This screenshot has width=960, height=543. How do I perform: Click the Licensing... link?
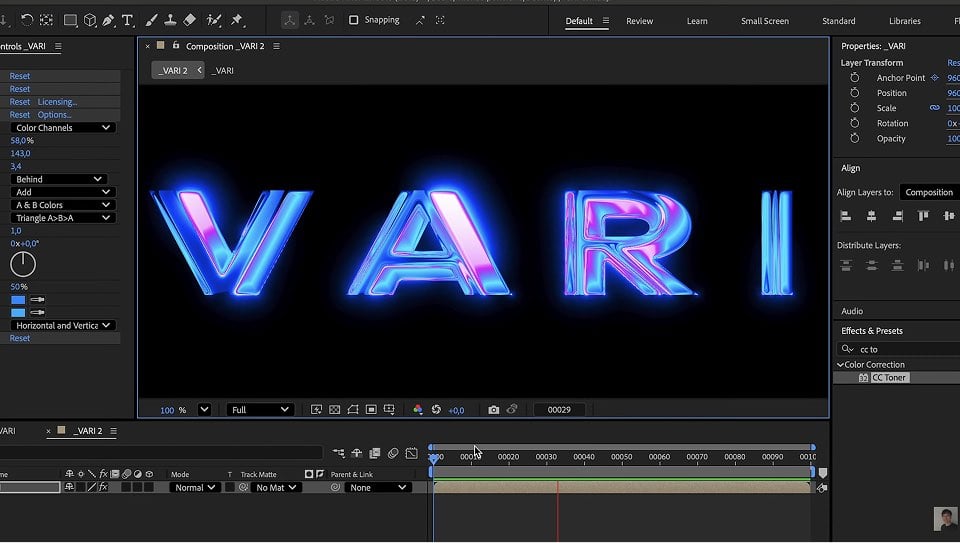57,102
